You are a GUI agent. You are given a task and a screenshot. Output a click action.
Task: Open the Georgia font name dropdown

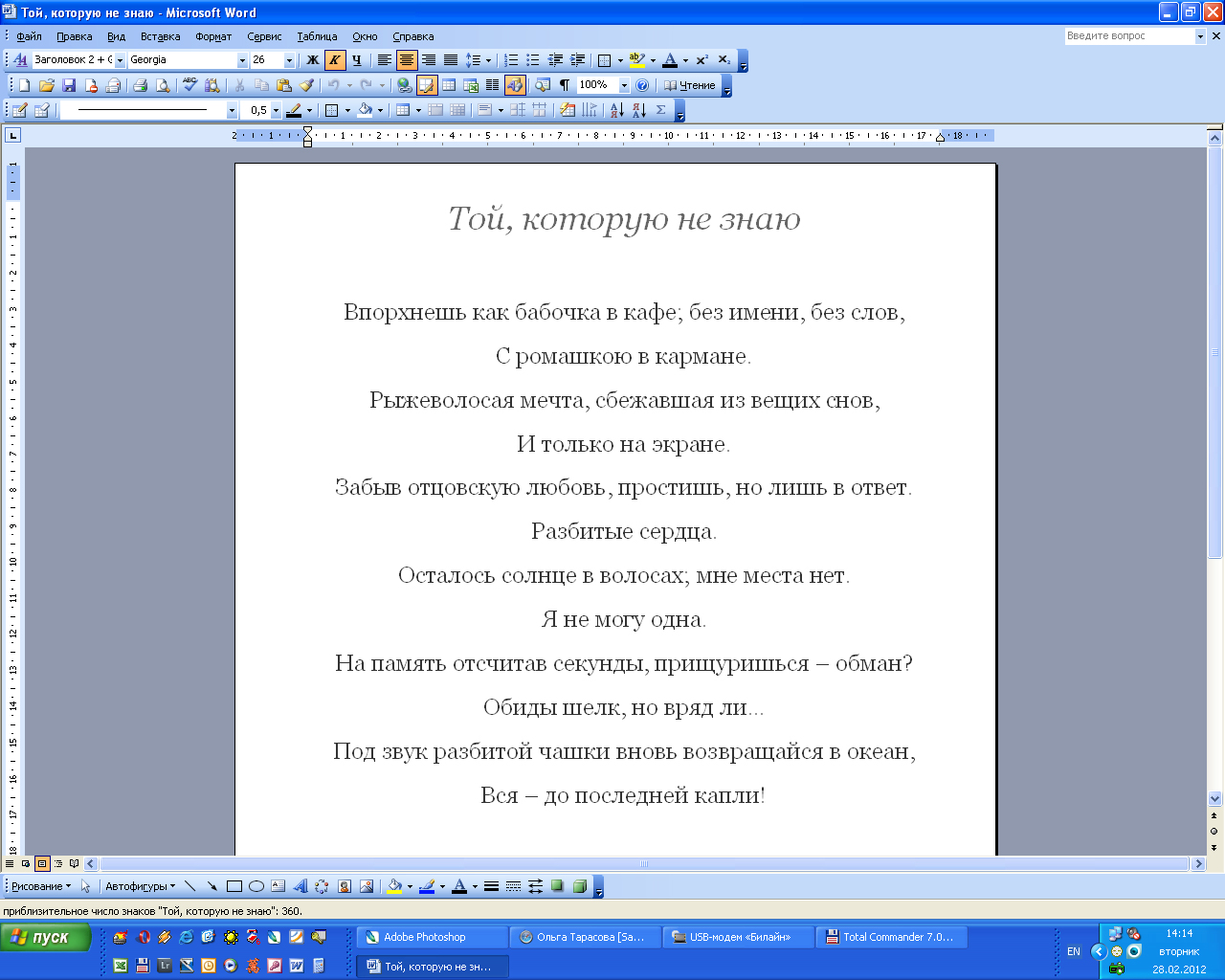click(x=242, y=60)
